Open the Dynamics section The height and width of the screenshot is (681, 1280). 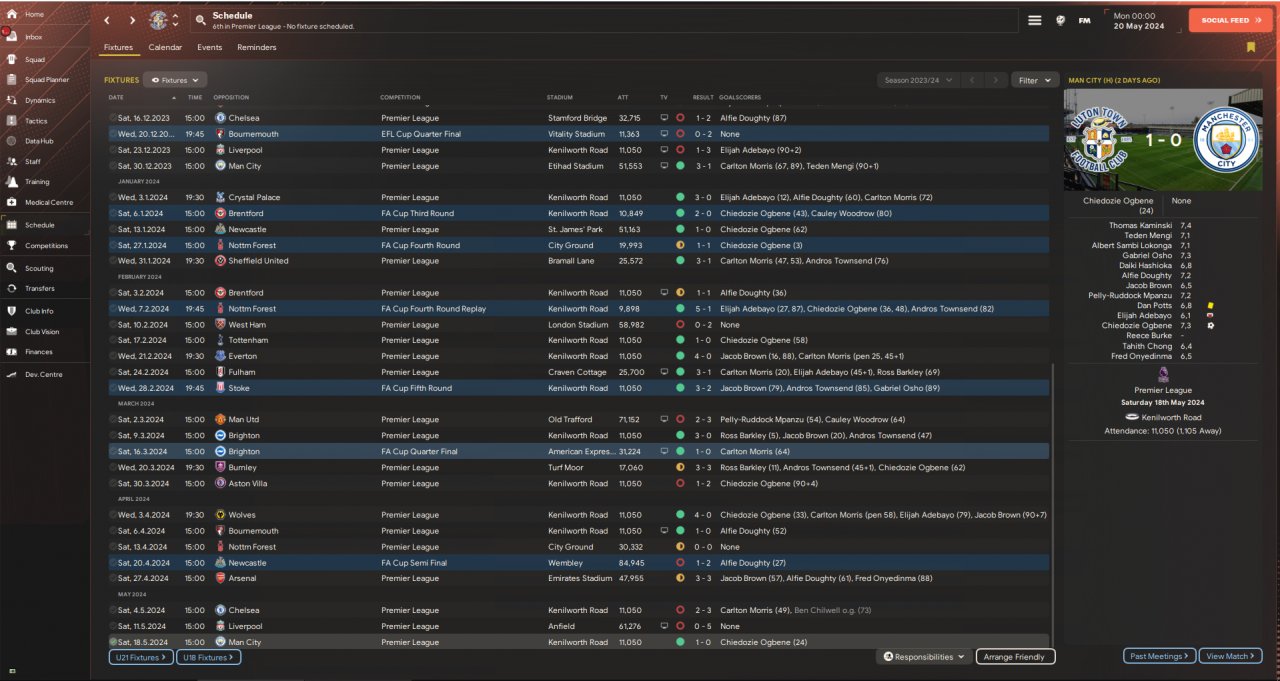click(40, 100)
